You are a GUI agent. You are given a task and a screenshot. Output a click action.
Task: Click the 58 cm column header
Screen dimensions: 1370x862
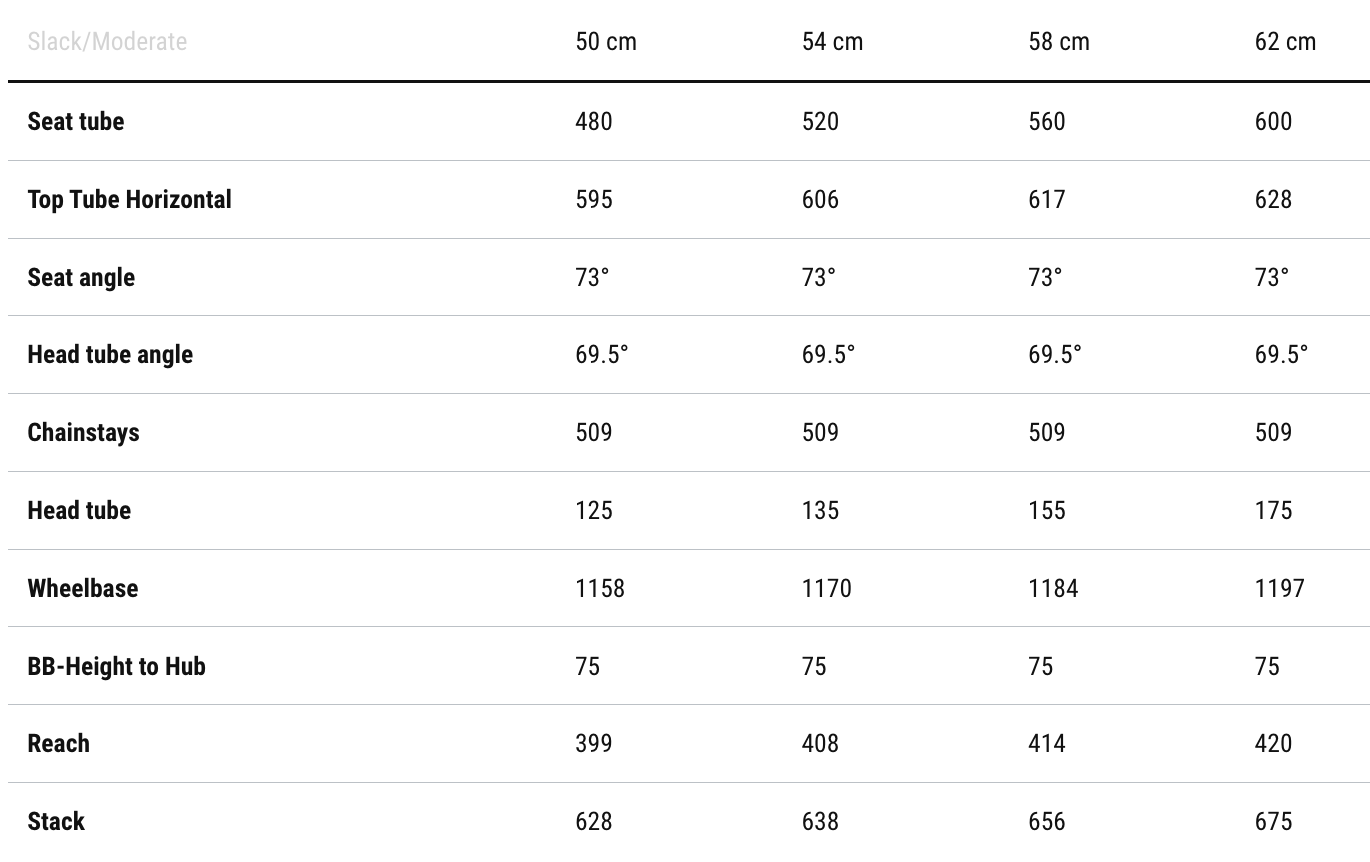(x=1059, y=42)
